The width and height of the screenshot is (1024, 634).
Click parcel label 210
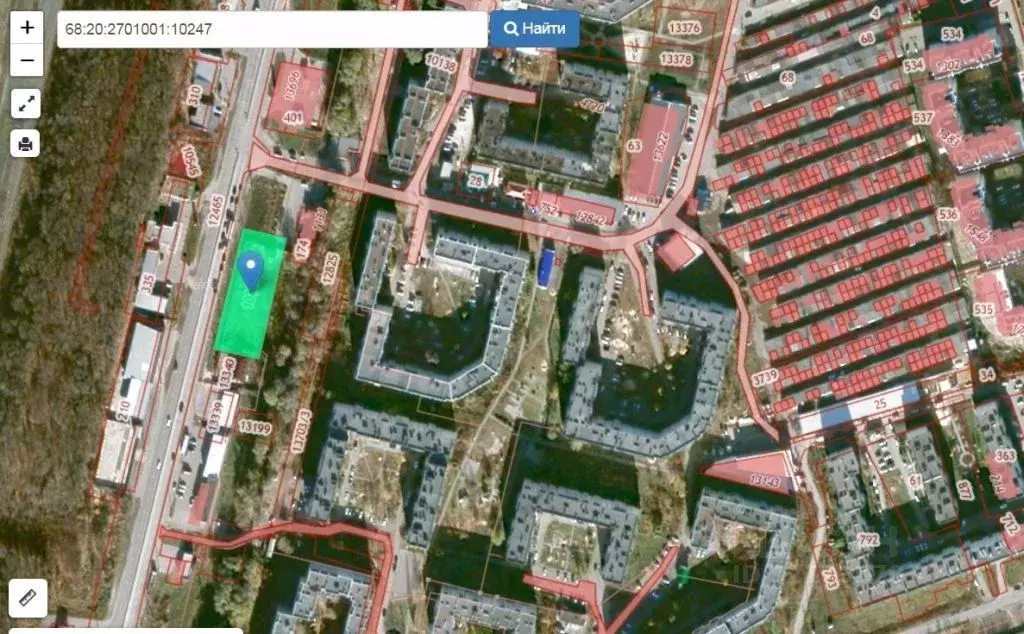coord(125,409)
